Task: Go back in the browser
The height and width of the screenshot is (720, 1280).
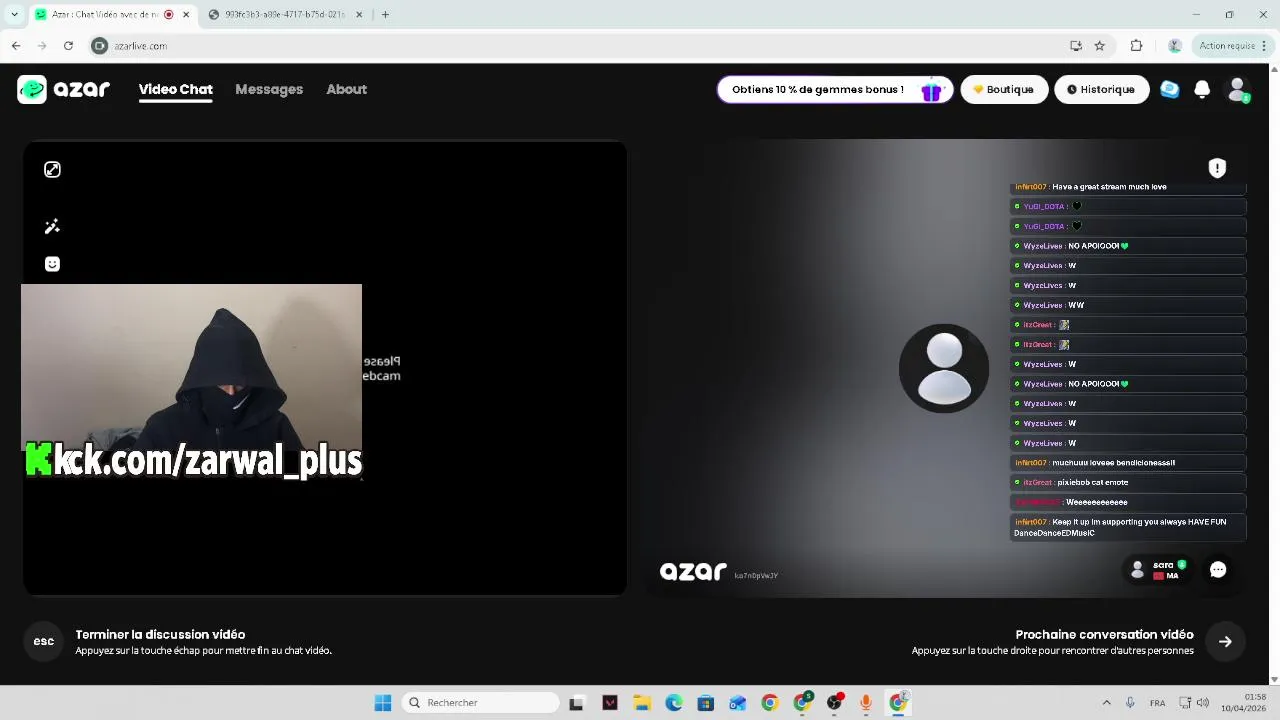Action: (x=16, y=46)
